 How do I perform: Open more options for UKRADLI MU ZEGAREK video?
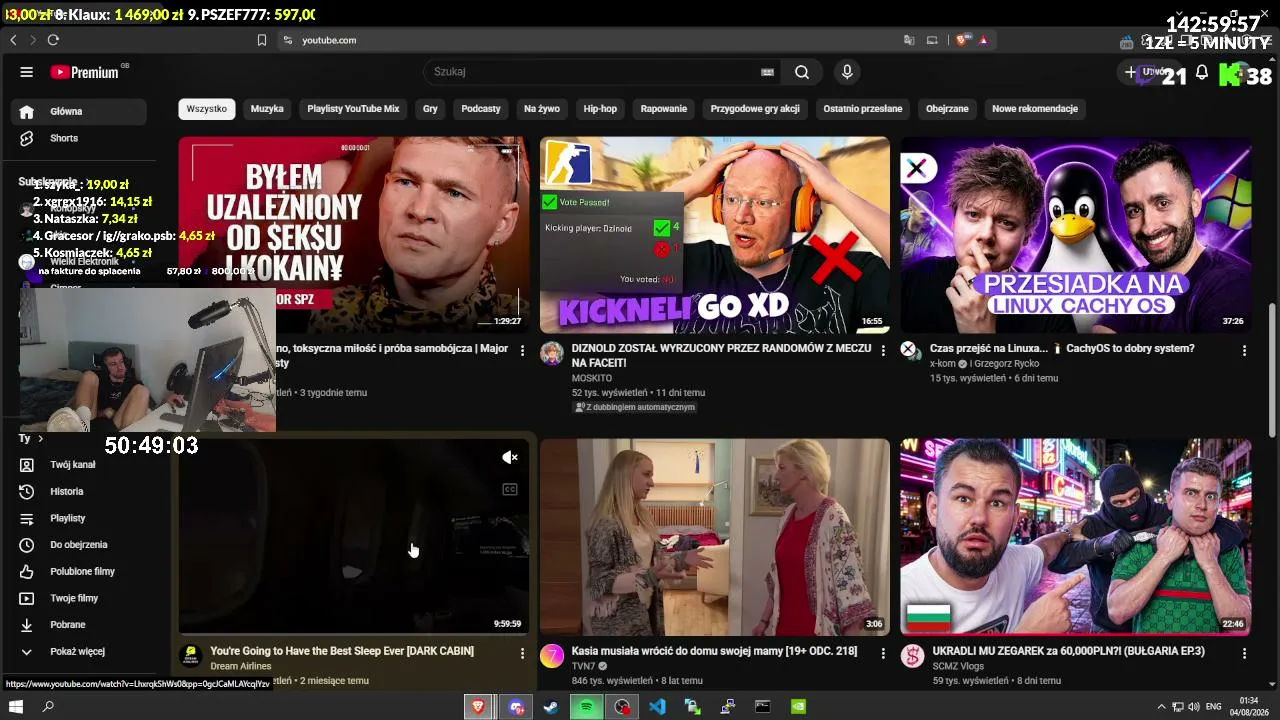click(x=1244, y=653)
